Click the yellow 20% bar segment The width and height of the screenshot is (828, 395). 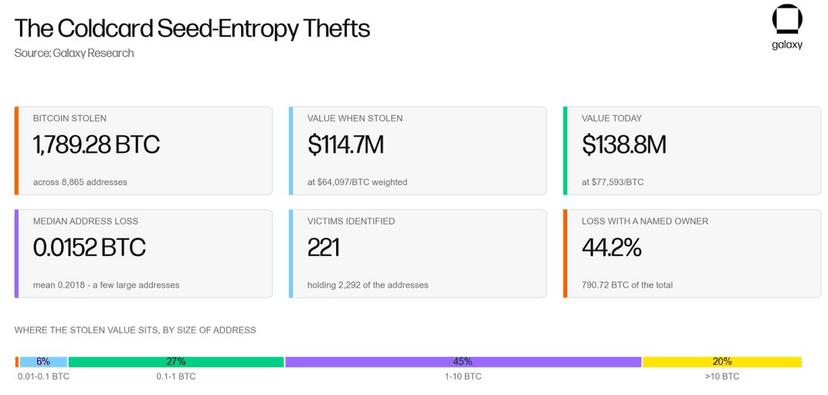[x=722, y=362]
